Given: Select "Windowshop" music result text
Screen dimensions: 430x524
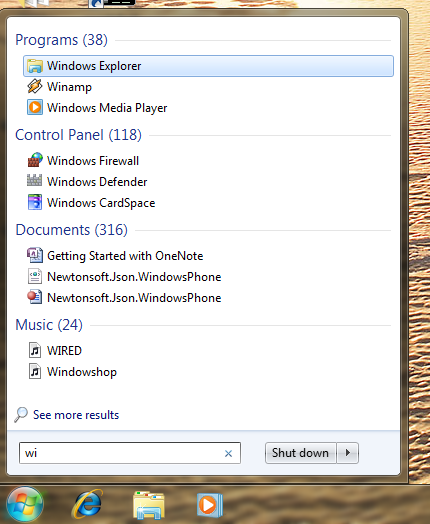Looking at the screenshot, I should point(82,372).
